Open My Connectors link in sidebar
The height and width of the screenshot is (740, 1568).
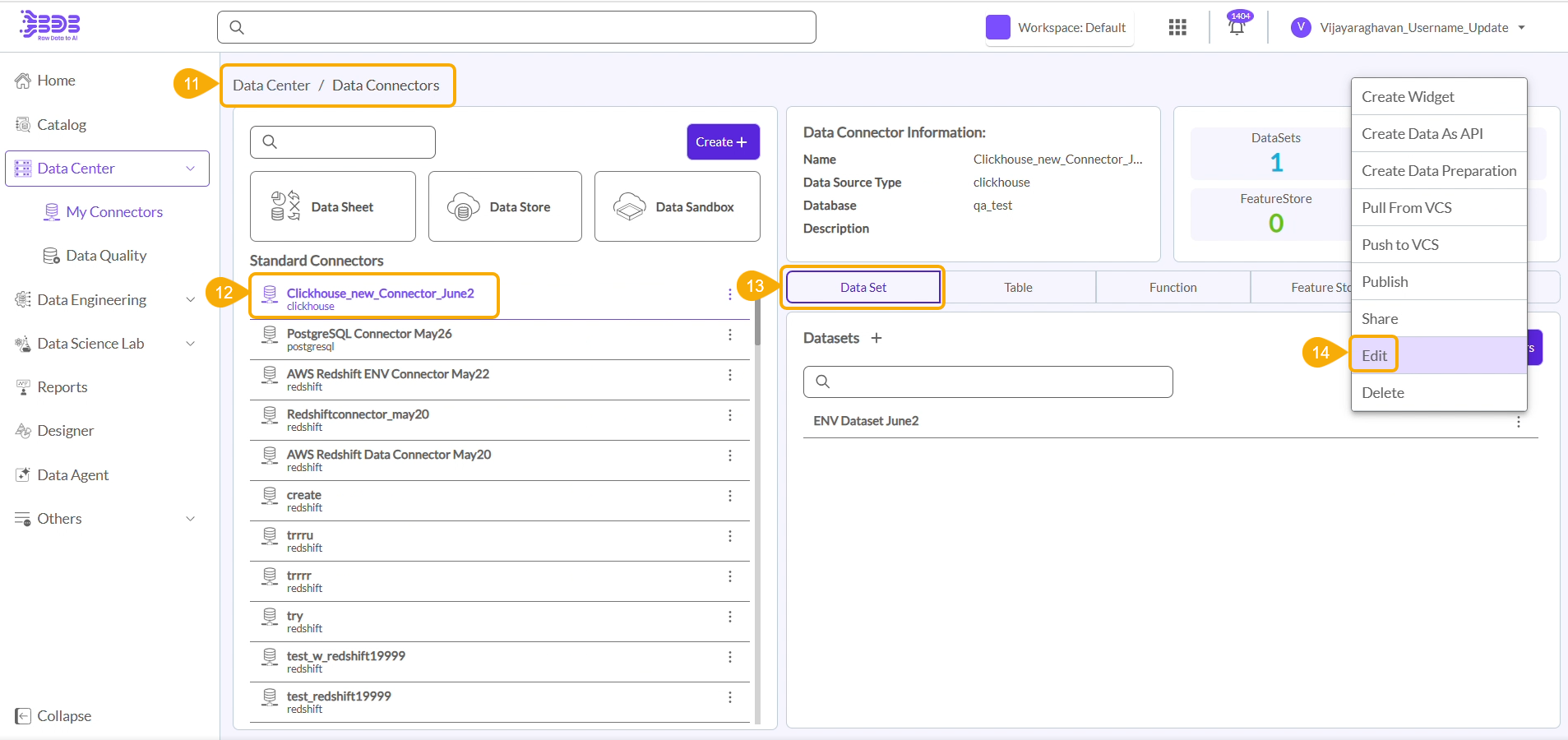pyautogui.click(x=113, y=212)
